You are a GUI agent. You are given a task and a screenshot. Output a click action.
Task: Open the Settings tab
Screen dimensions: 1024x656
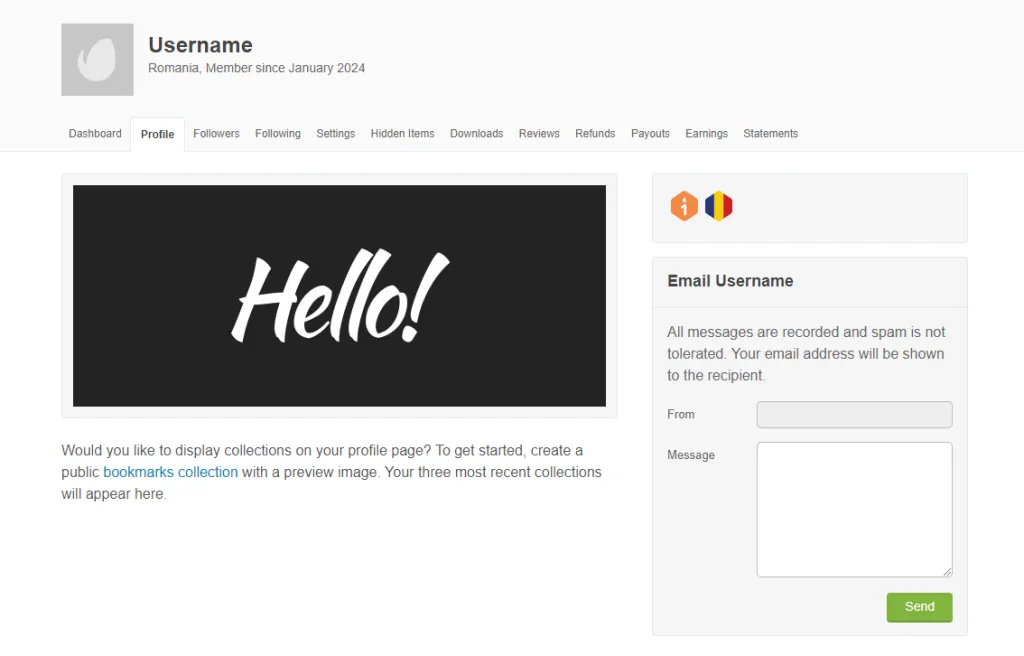(x=335, y=134)
